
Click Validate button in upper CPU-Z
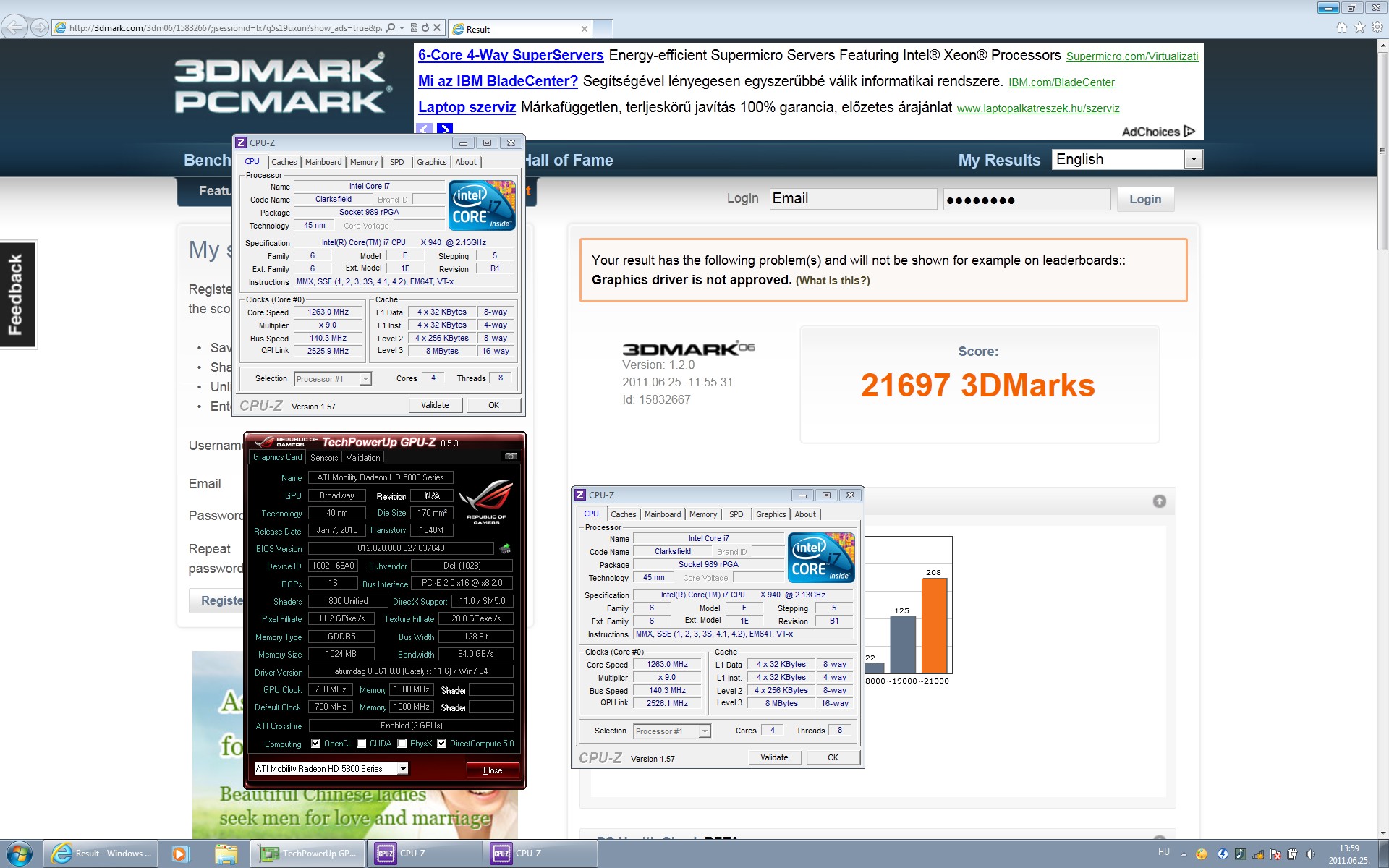435,405
